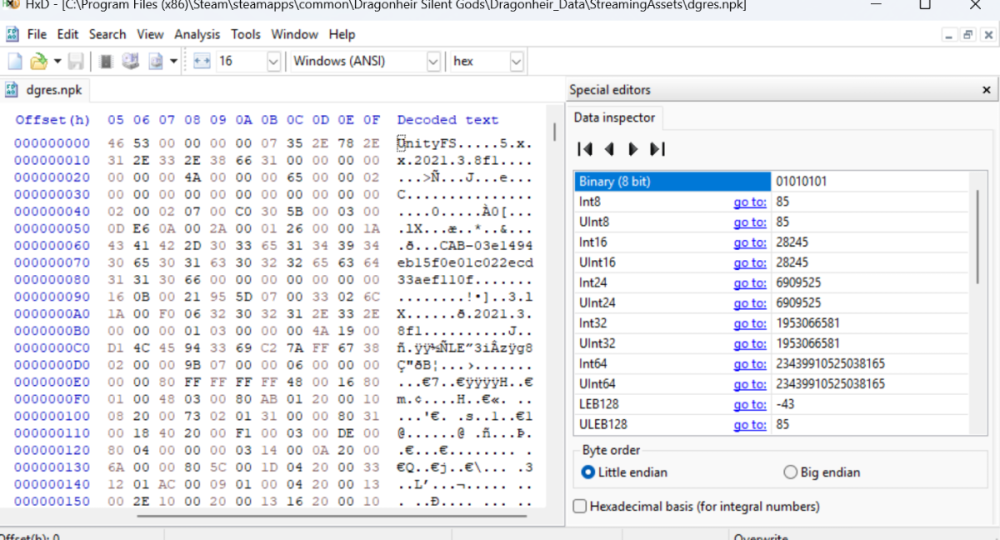
Task: Click the go to link for UInt64
Action: point(749,384)
